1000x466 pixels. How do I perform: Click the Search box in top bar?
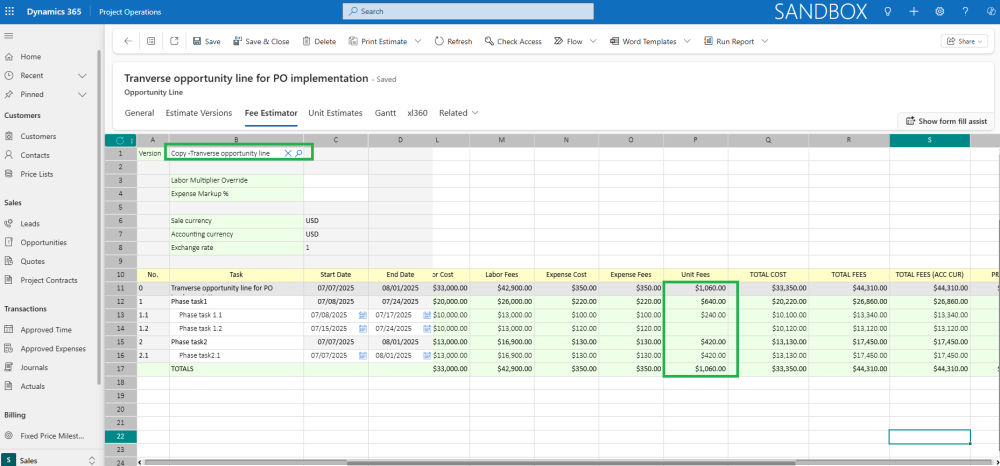tap(468, 11)
